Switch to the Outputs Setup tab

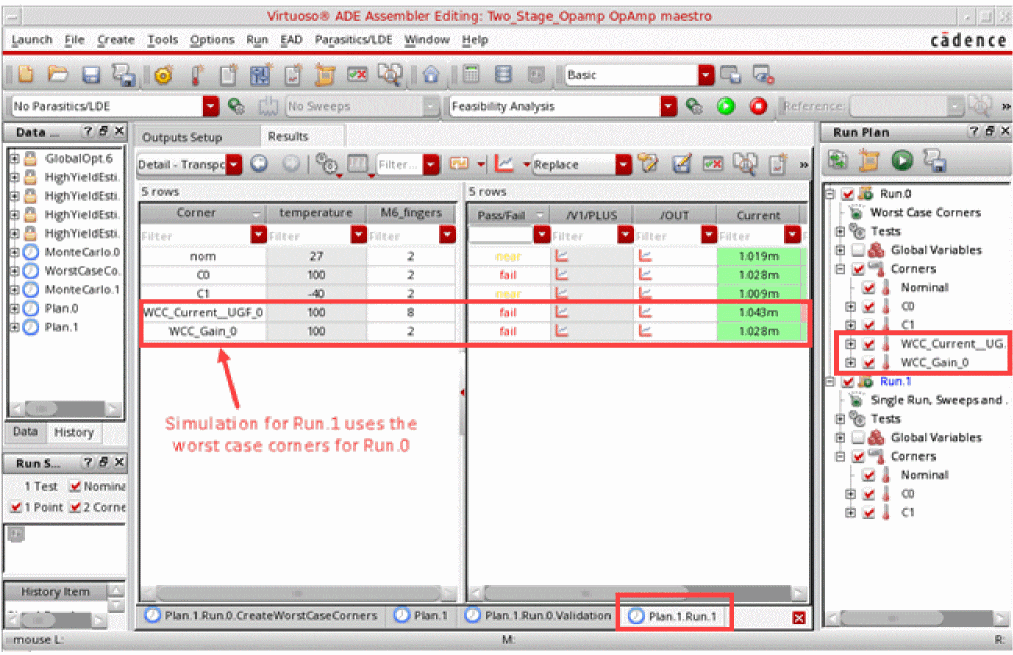coord(181,137)
